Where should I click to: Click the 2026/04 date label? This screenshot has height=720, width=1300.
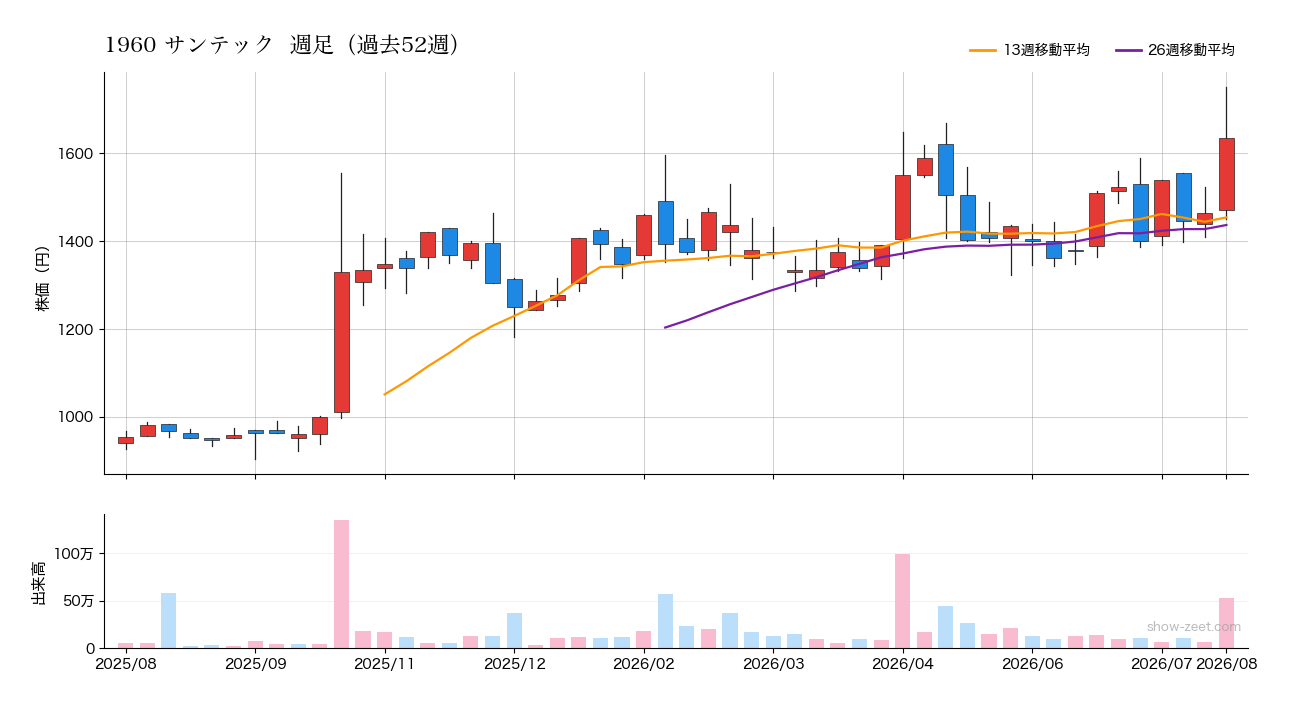pyautogui.click(x=903, y=664)
